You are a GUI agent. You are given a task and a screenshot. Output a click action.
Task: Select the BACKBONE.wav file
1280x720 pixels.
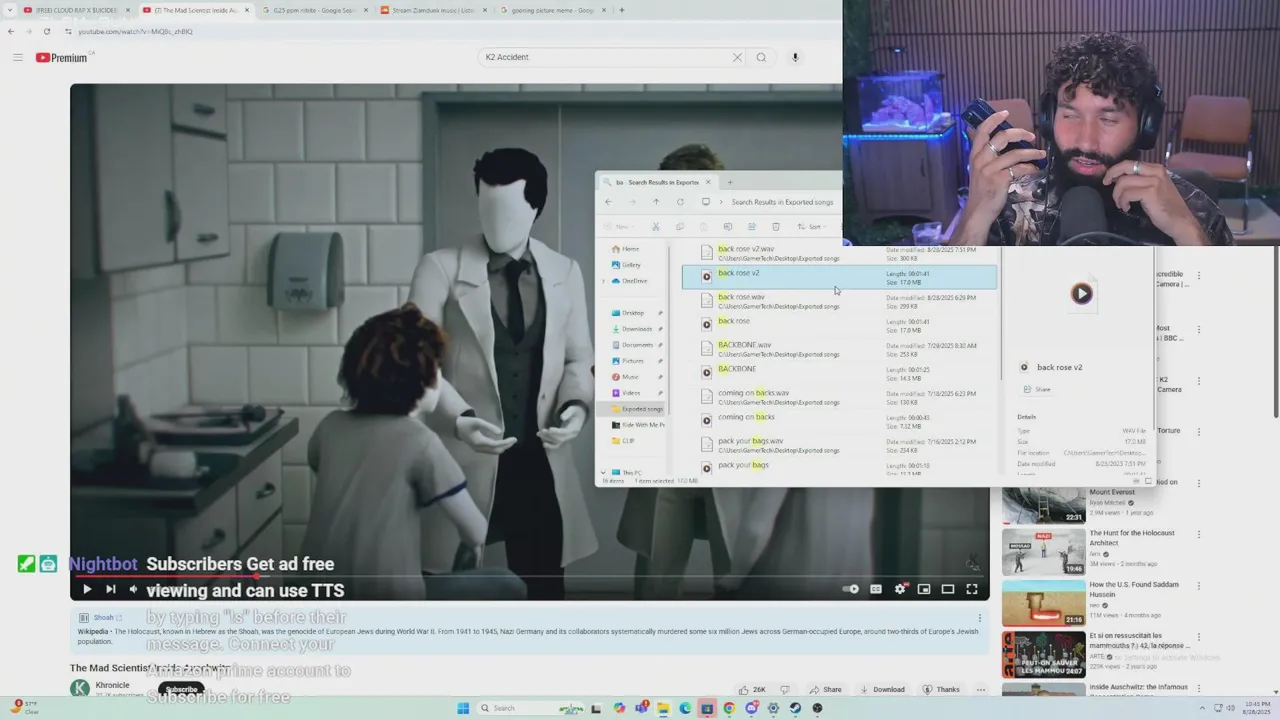coord(840,349)
